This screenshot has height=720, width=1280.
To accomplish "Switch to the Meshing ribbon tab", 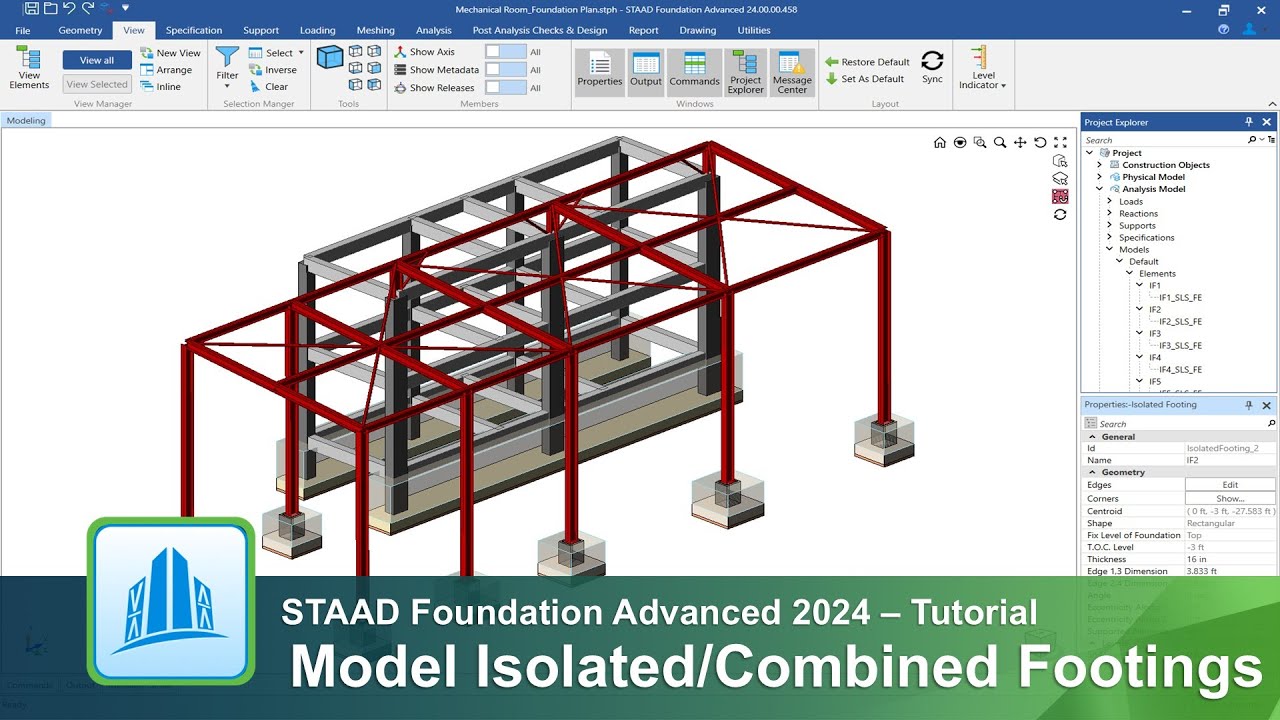I will click(x=376, y=30).
